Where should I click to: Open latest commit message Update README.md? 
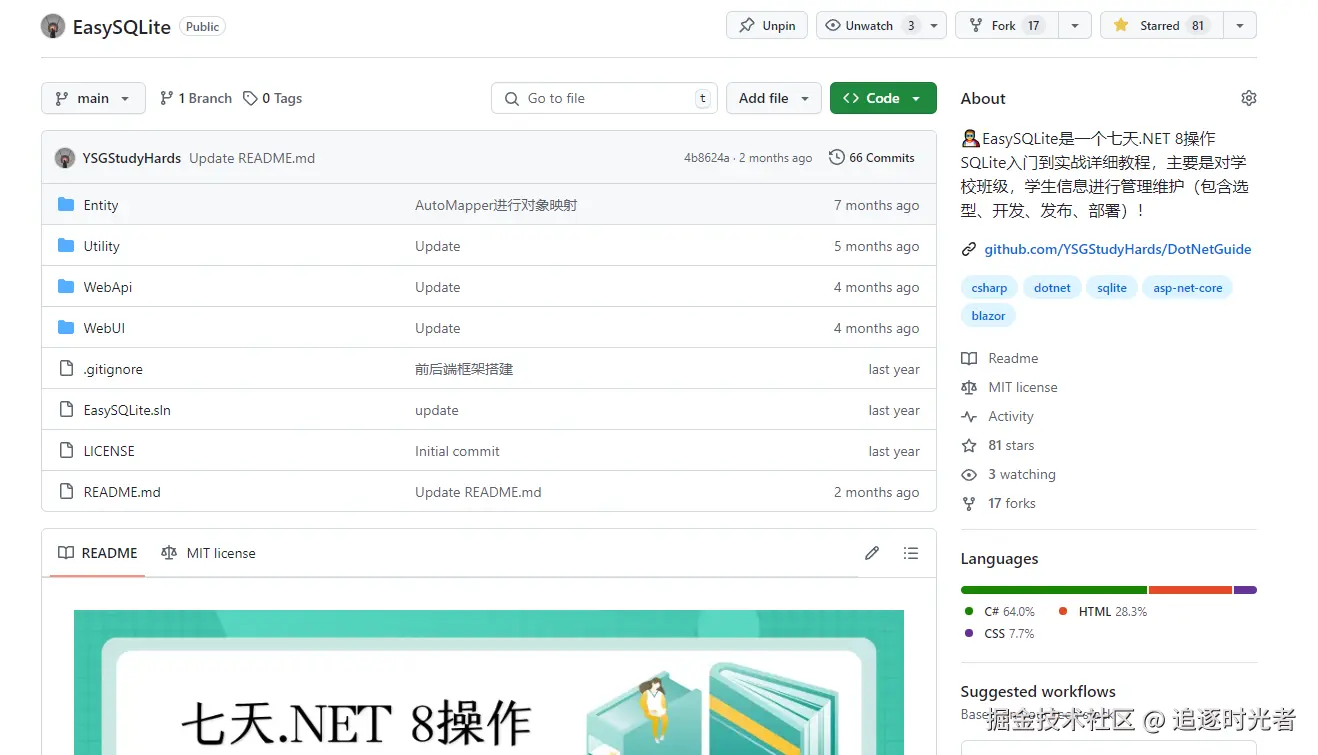[252, 158]
